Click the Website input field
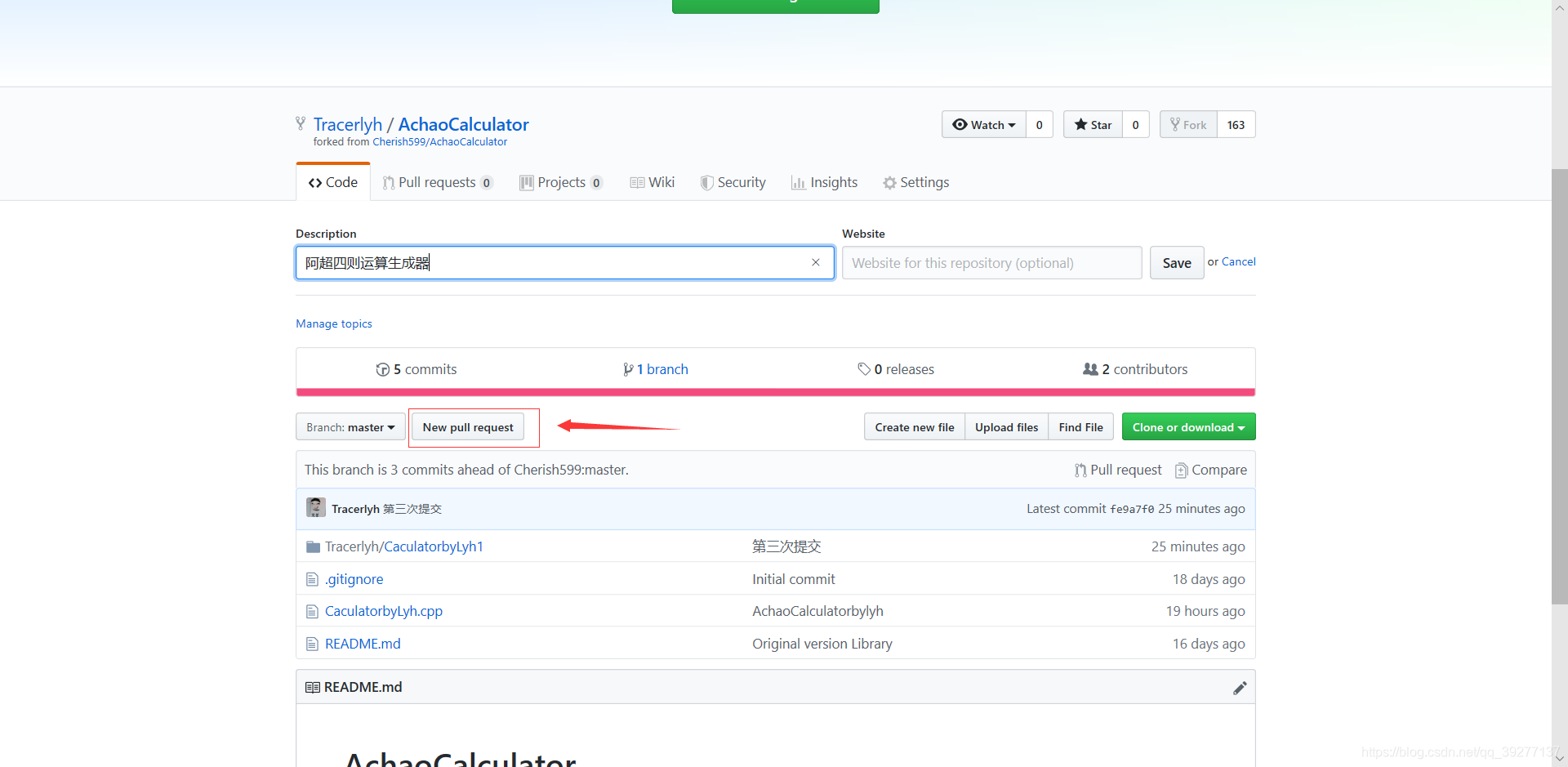 click(x=991, y=263)
